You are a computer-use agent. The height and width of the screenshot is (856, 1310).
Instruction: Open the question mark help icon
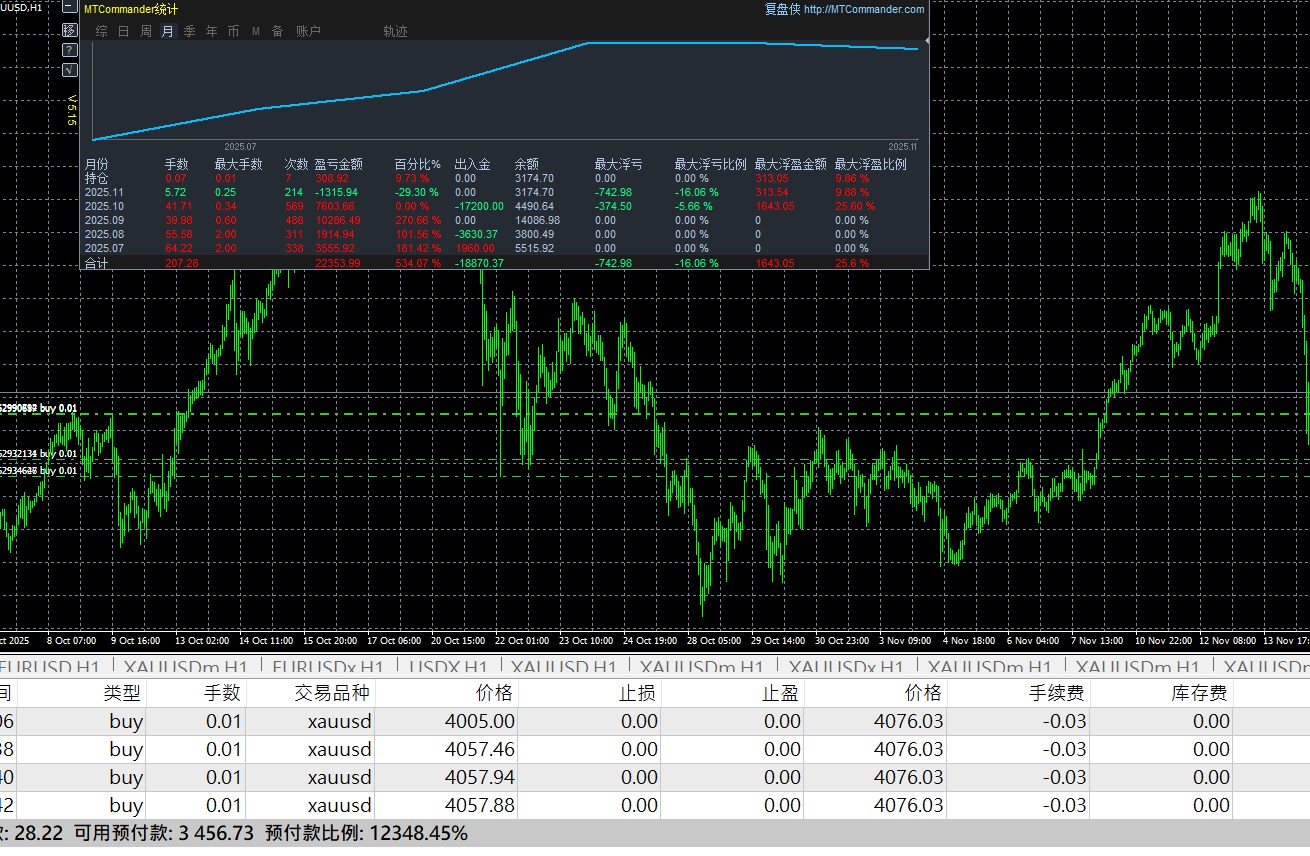coord(69,50)
